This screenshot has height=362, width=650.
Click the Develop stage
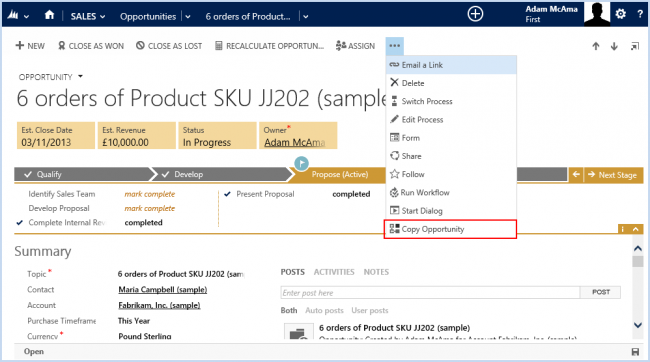pos(222,175)
